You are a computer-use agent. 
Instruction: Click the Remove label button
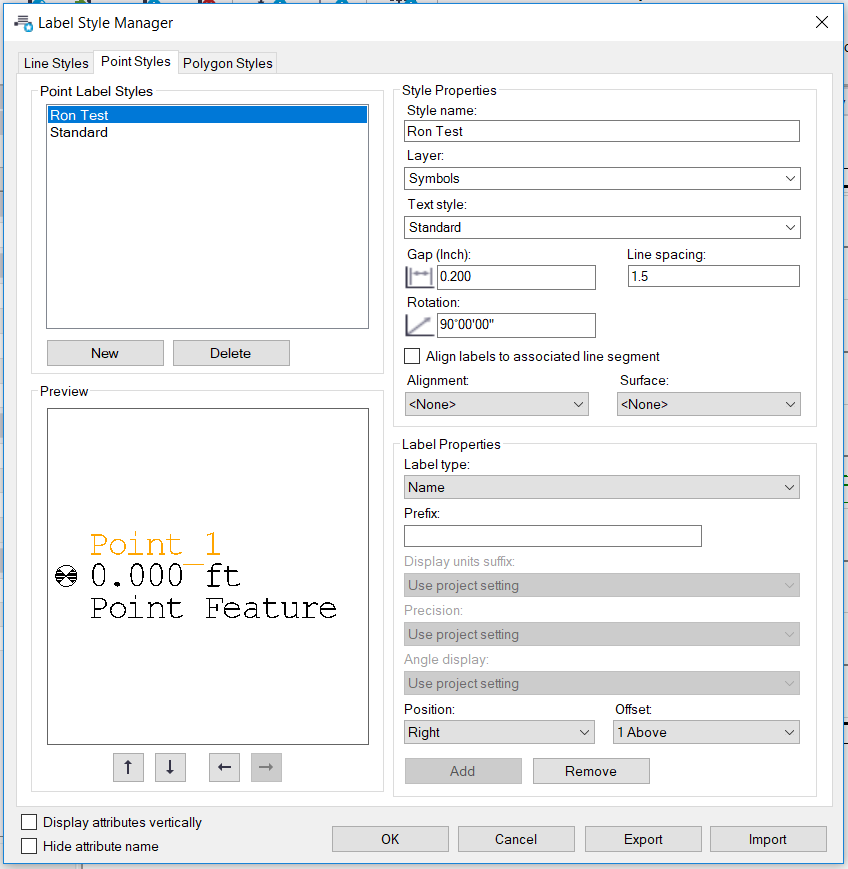point(591,771)
